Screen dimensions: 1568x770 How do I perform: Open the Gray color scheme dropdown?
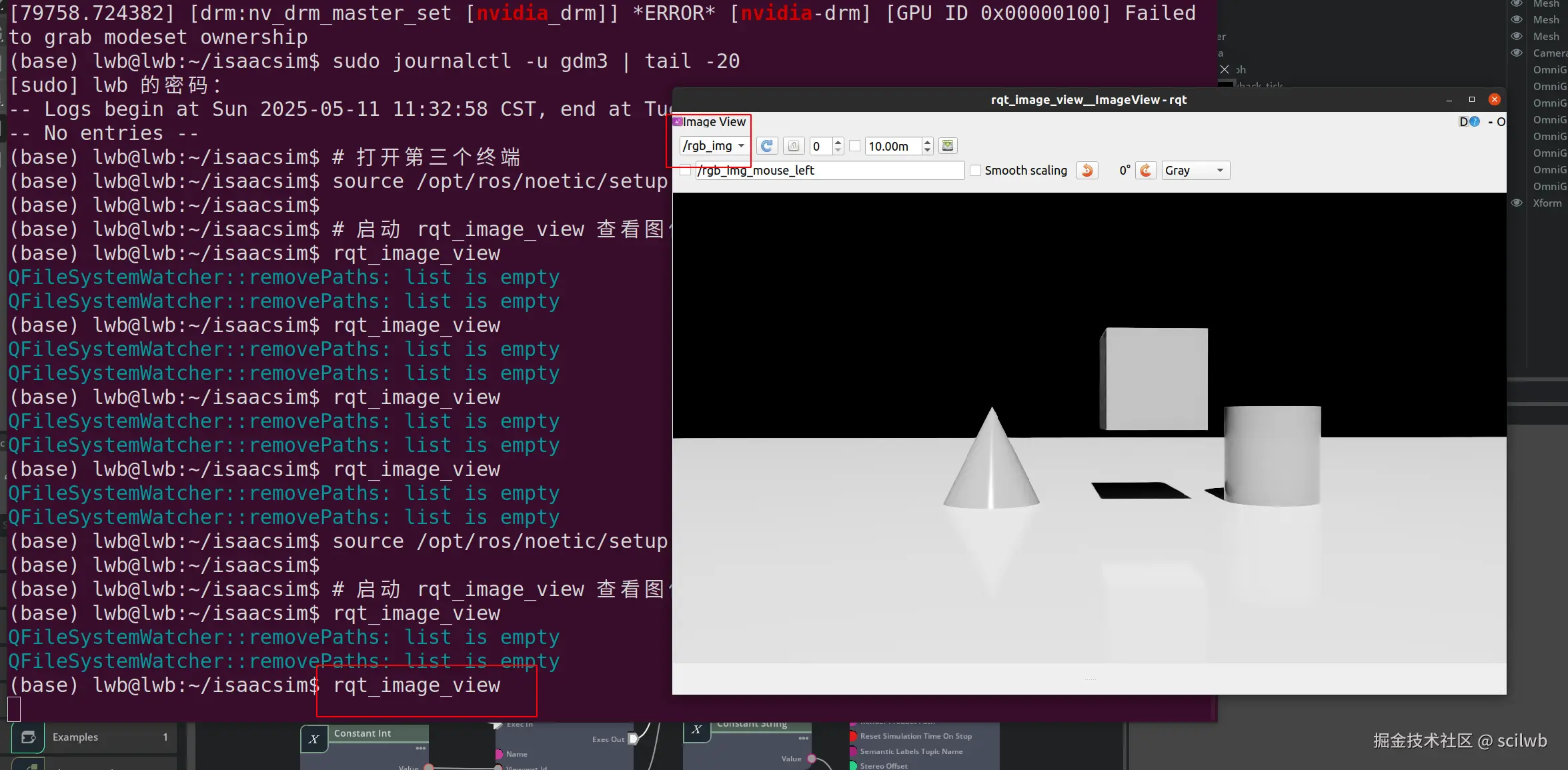1195,171
